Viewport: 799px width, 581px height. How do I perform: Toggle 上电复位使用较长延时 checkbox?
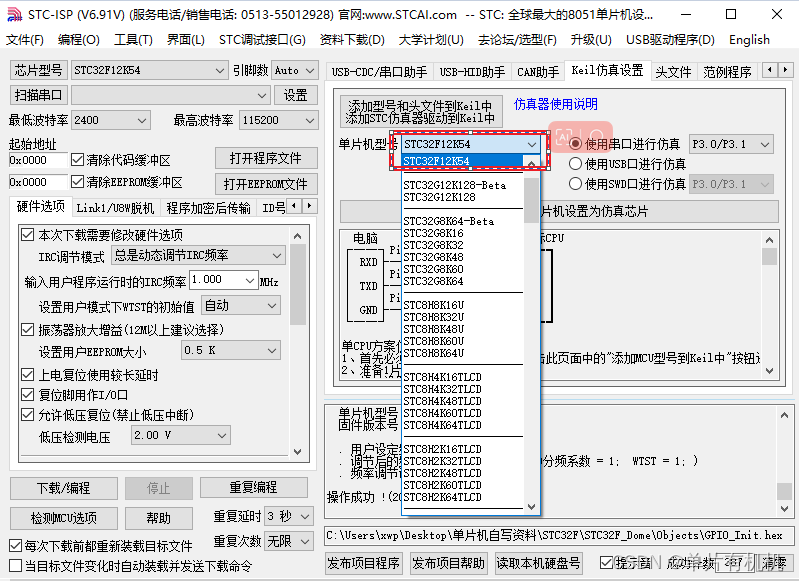(x=27, y=375)
